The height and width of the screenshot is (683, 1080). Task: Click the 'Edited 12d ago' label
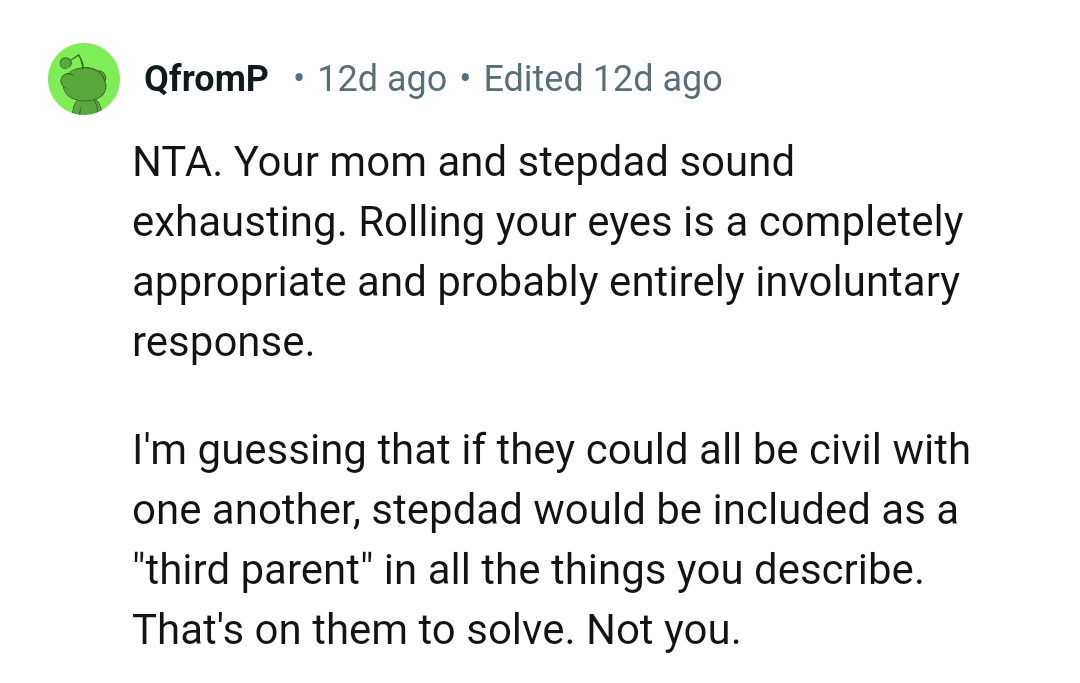click(602, 79)
